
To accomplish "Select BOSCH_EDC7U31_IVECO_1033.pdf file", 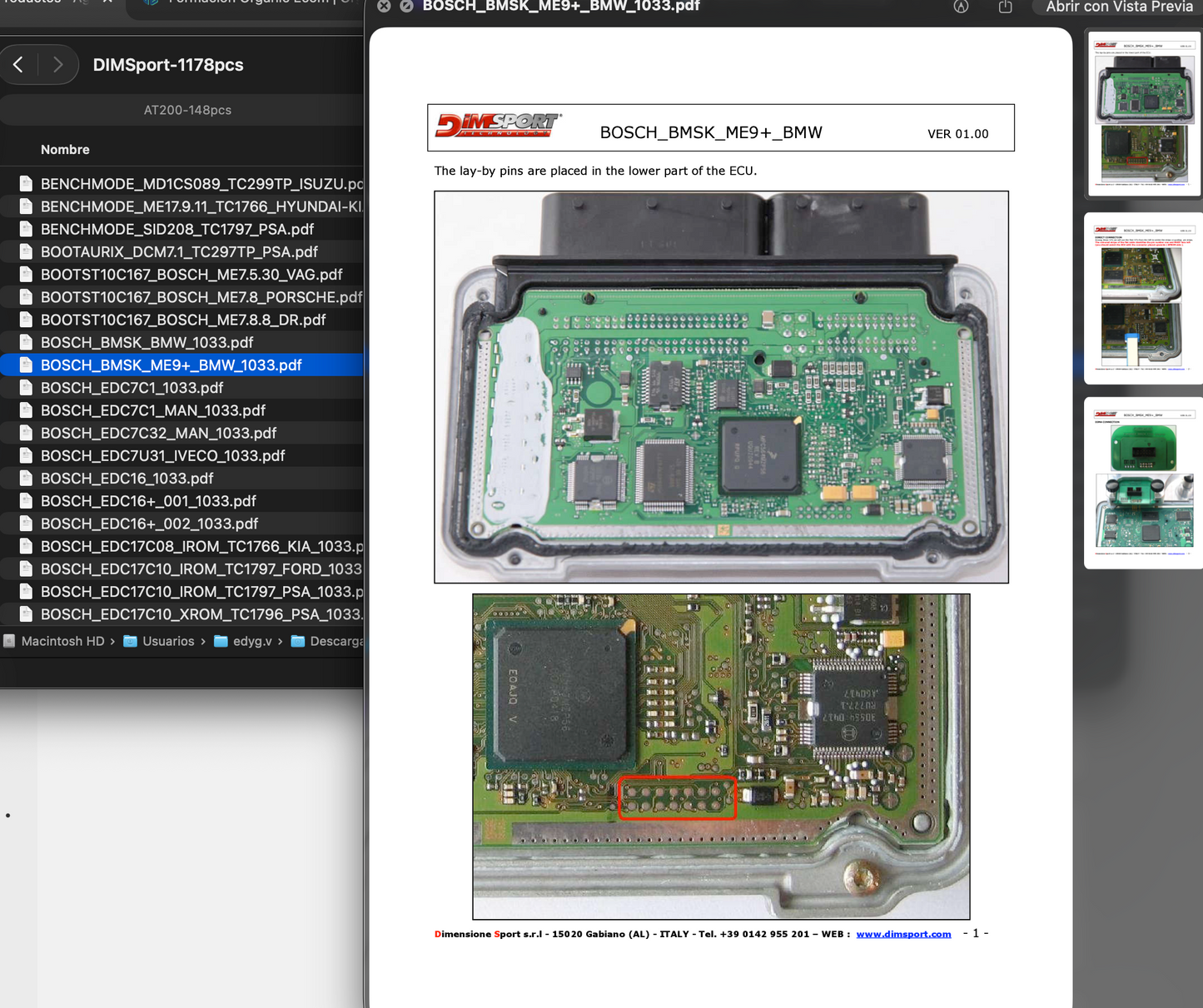I will tap(162, 456).
